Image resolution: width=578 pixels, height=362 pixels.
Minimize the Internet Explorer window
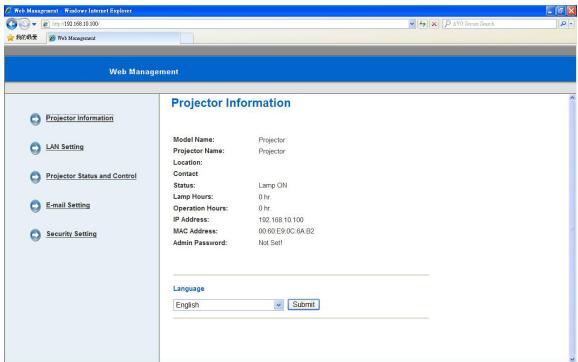pyautogui.click(x=550, y=11)
